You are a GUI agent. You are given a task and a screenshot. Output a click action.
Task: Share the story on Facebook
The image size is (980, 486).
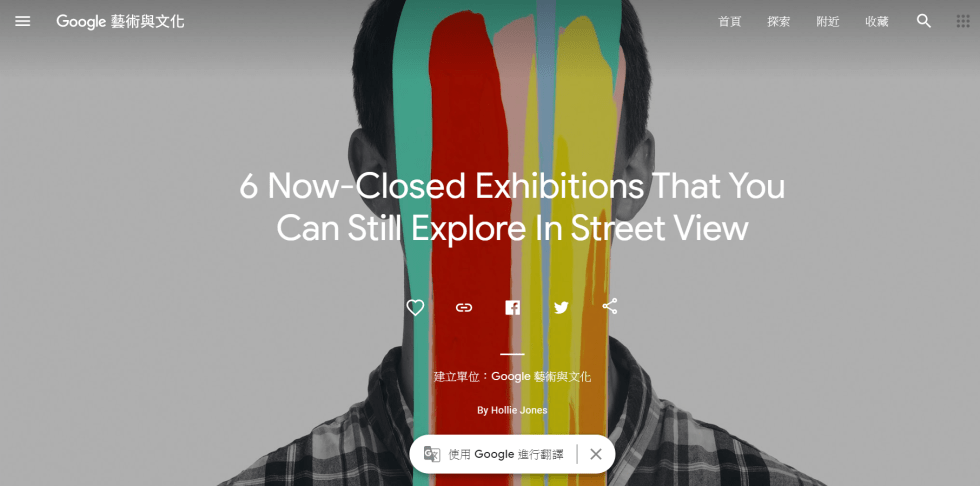pyautogui.click(x=512, y=307)
